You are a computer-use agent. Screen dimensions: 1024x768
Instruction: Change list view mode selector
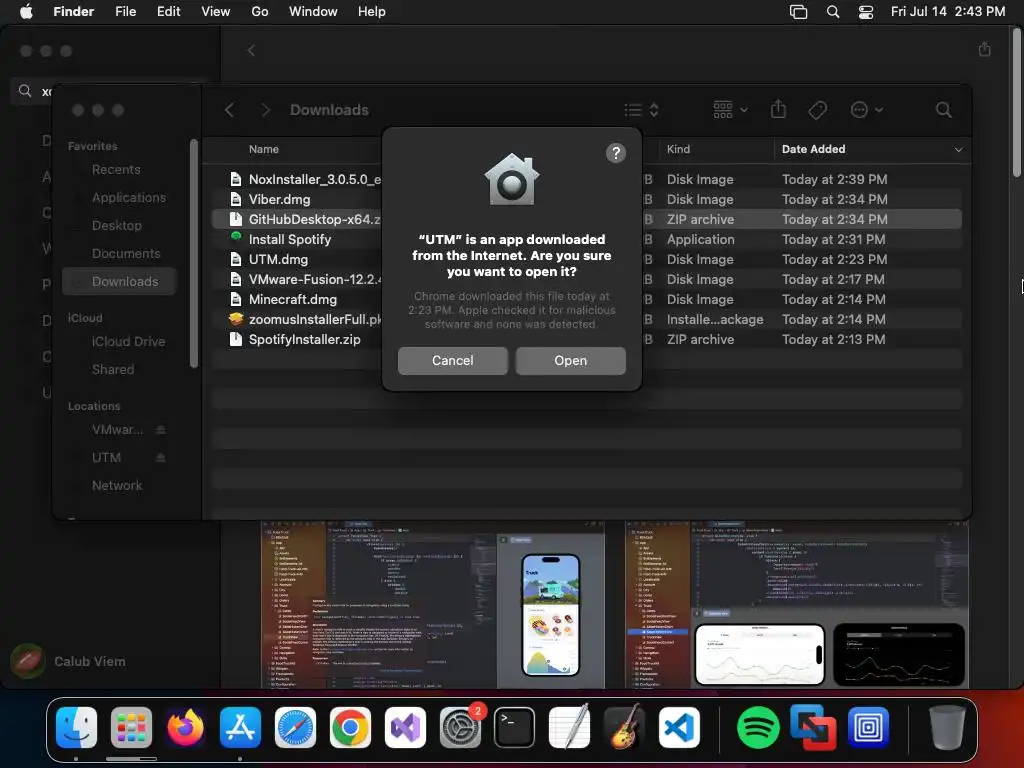641,110
